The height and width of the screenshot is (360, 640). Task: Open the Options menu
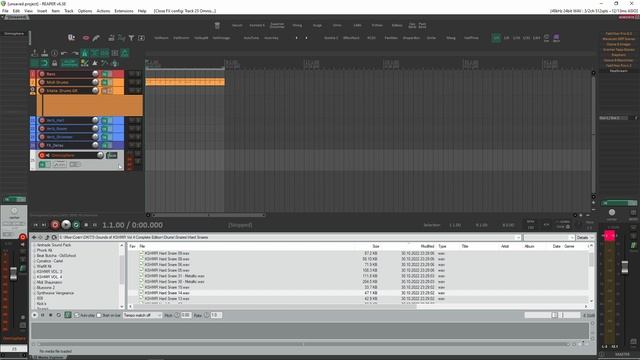tap(85, 11)
